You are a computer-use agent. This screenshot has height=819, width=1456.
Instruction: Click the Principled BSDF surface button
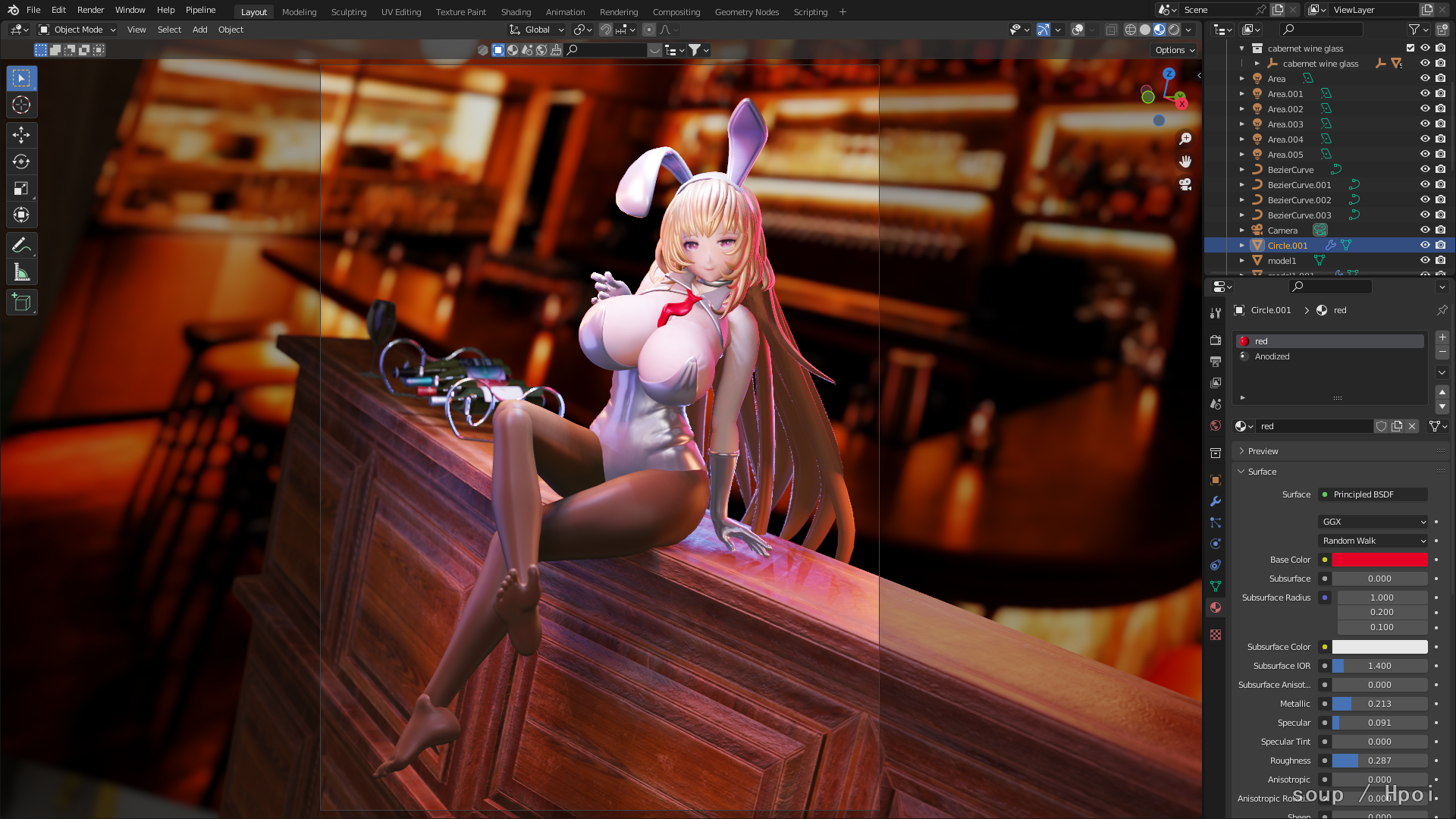[1373, 494]
